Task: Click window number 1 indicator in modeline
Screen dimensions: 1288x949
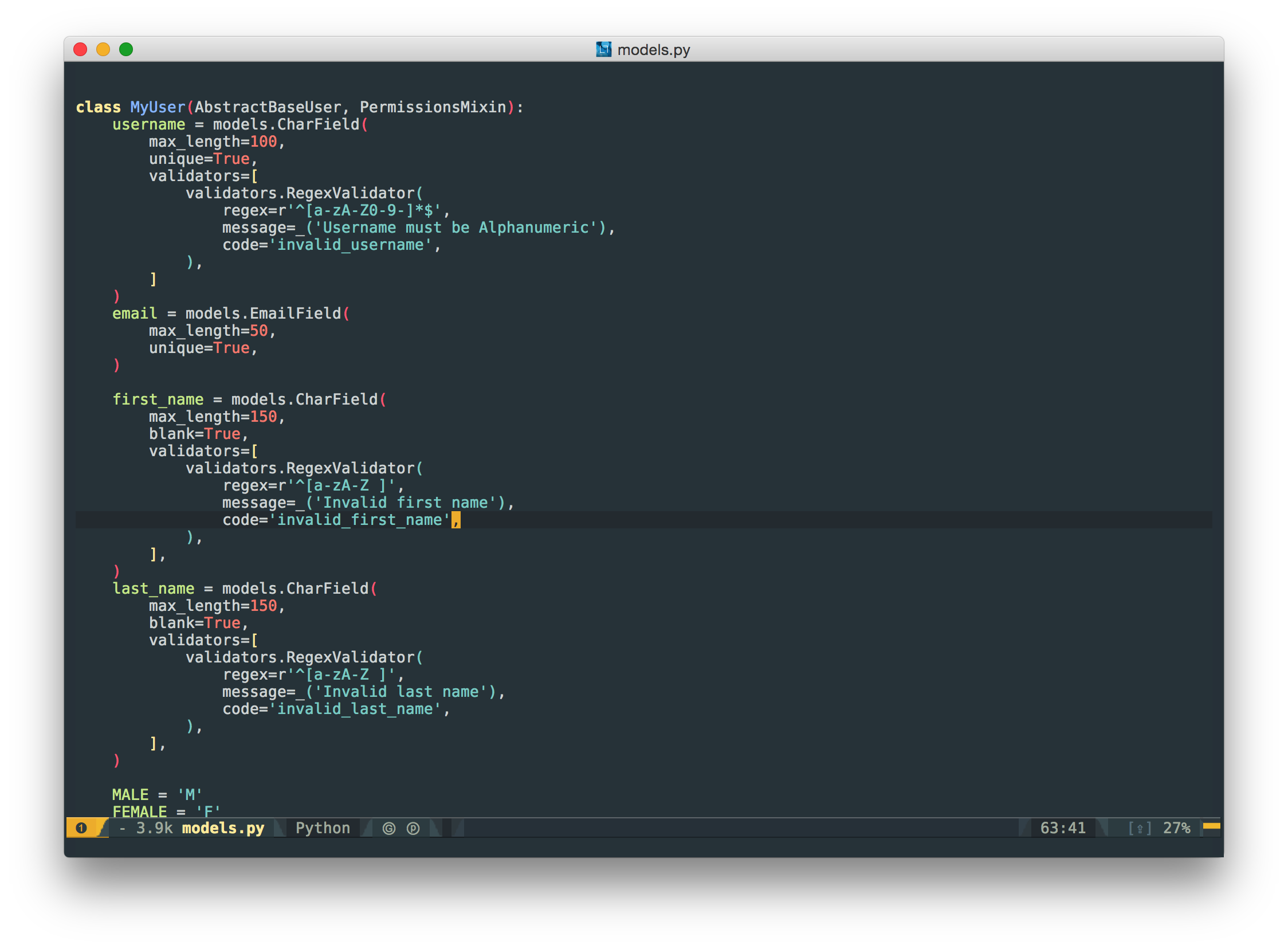Action: tap(81, 828)
